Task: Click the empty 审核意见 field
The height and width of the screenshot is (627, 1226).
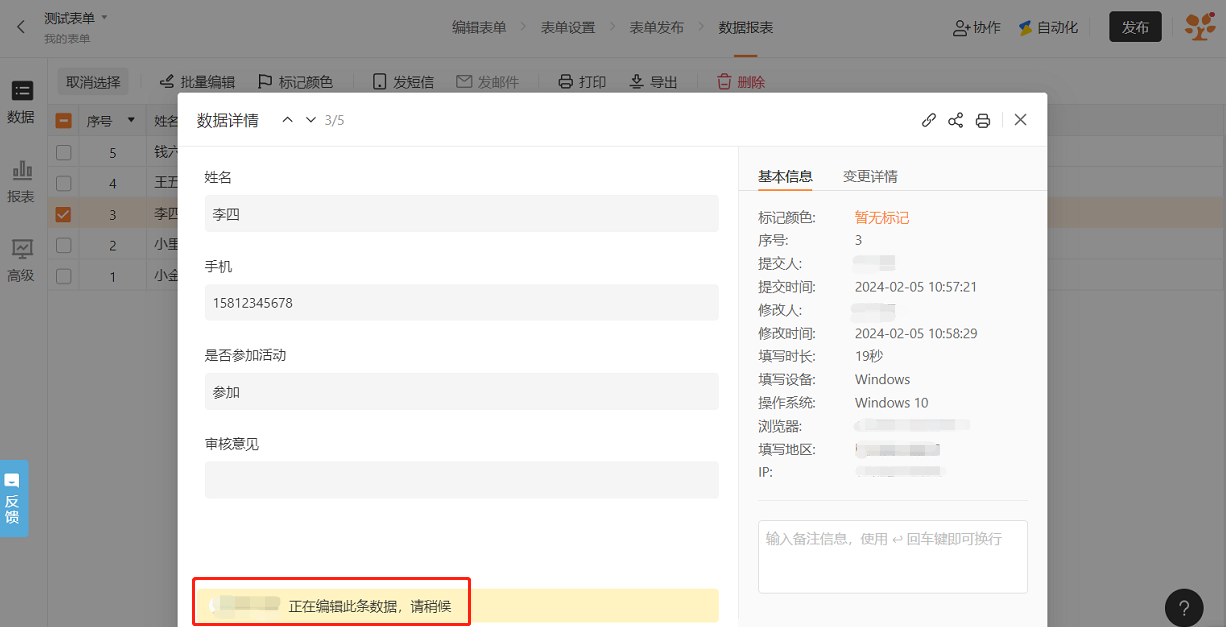Action: (462, 479)
